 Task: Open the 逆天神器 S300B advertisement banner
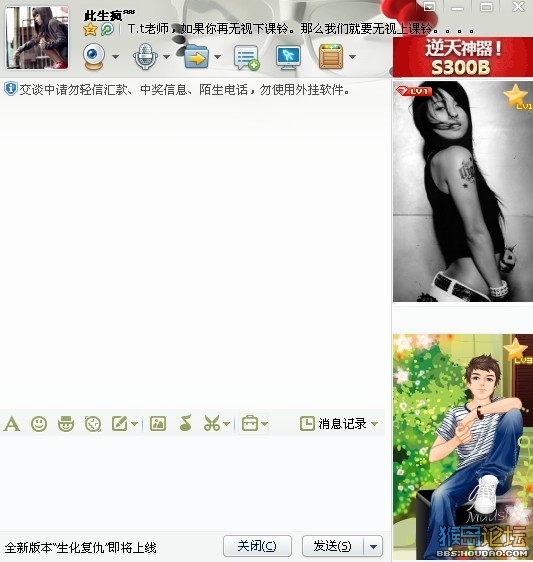(x=463, y=57)
